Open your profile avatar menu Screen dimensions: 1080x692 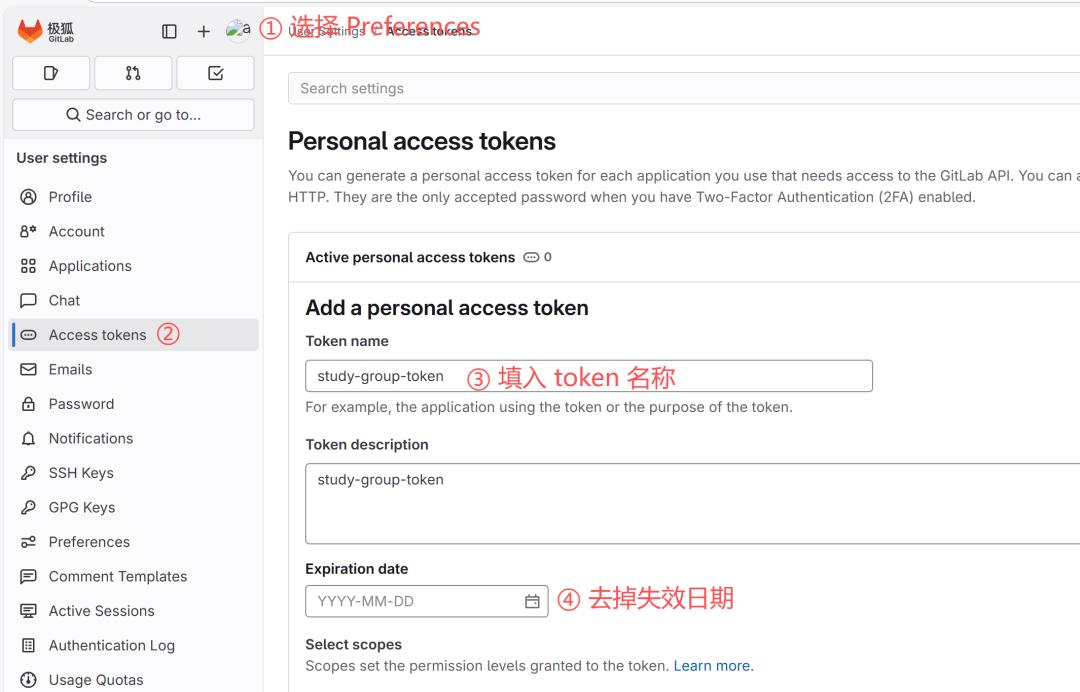click(x=238, y=30)
